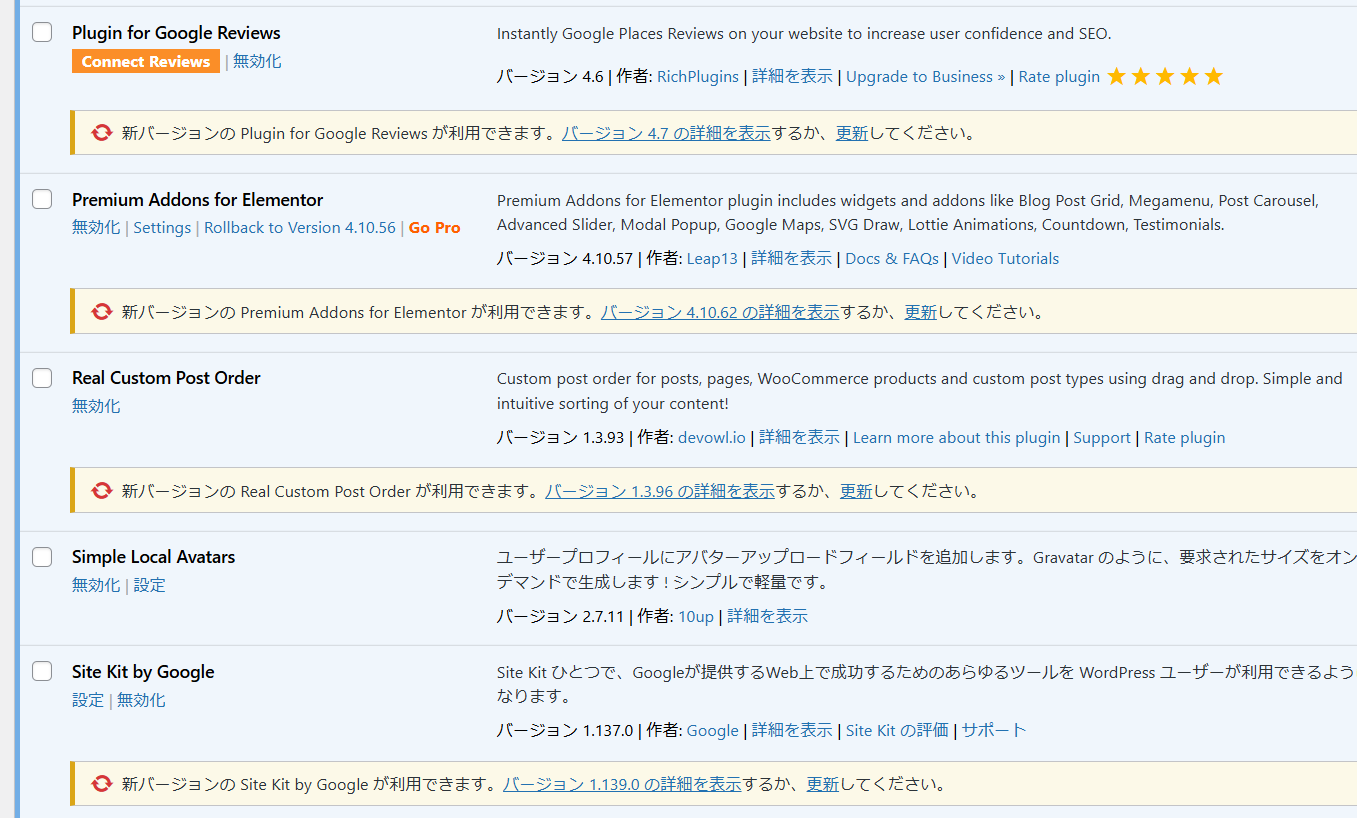1357x818 pixels.
Task: Select the Plugin for Google Reviews checkbox
Action: click(42, 33)
